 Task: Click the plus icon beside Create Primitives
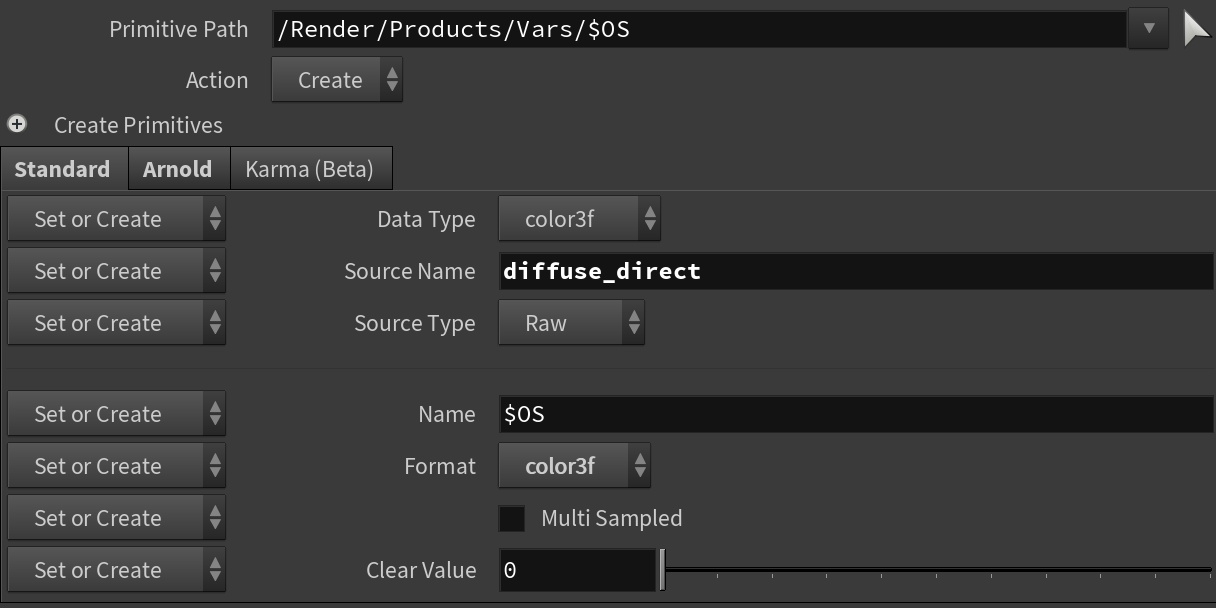pyautogui.click(x=17, y=124)
